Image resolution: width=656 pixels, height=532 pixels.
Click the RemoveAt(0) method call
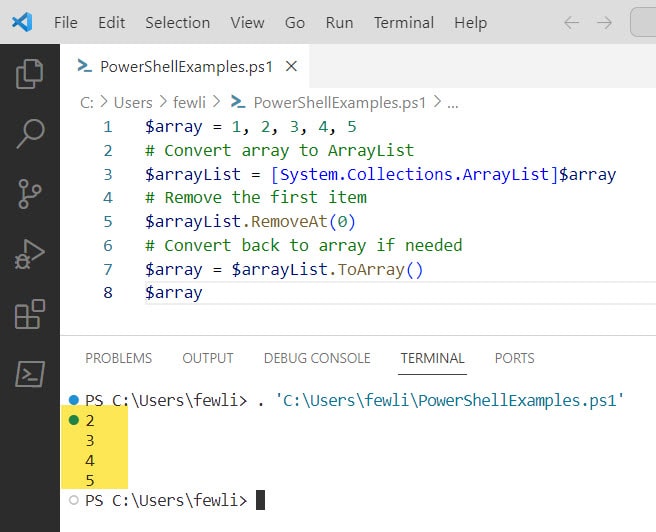point(303,222)
